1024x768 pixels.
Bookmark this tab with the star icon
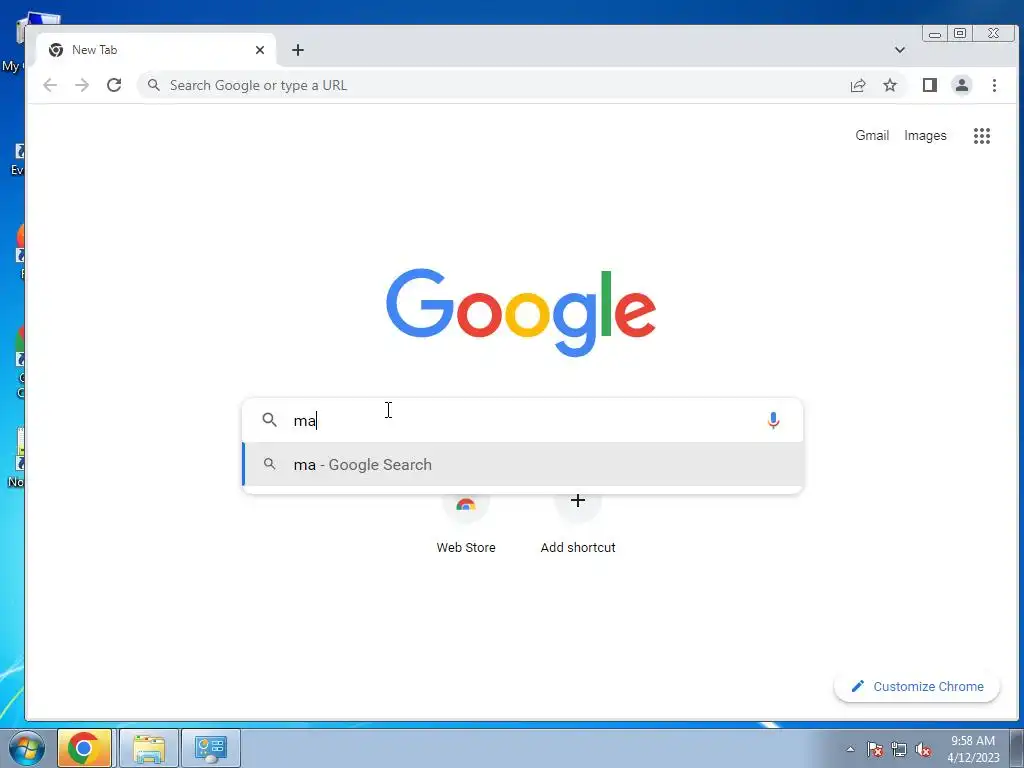tap(890, 85)
